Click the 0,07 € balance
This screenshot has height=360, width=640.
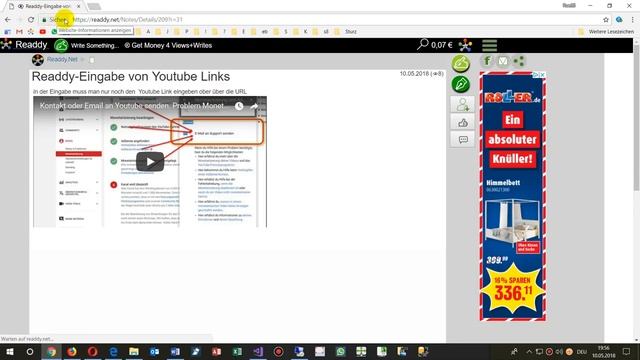click(442, 45)
